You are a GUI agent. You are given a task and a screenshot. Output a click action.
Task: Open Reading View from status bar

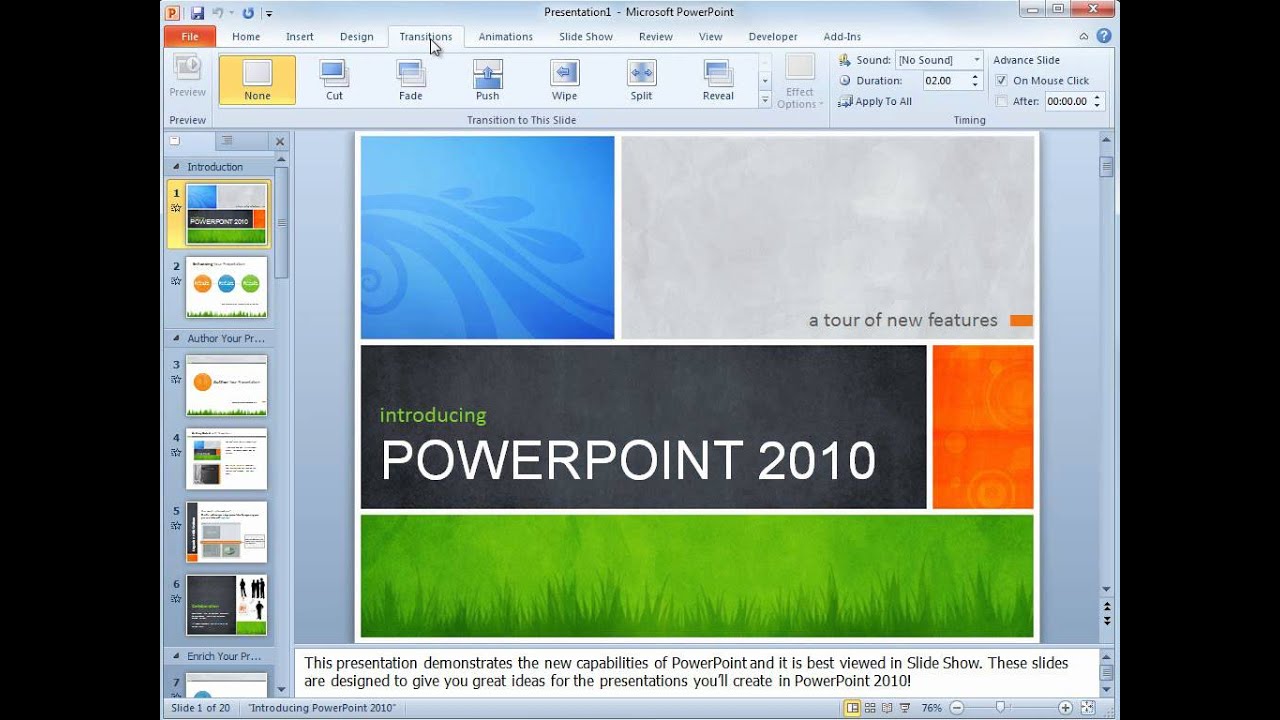[x=887, y=708]
